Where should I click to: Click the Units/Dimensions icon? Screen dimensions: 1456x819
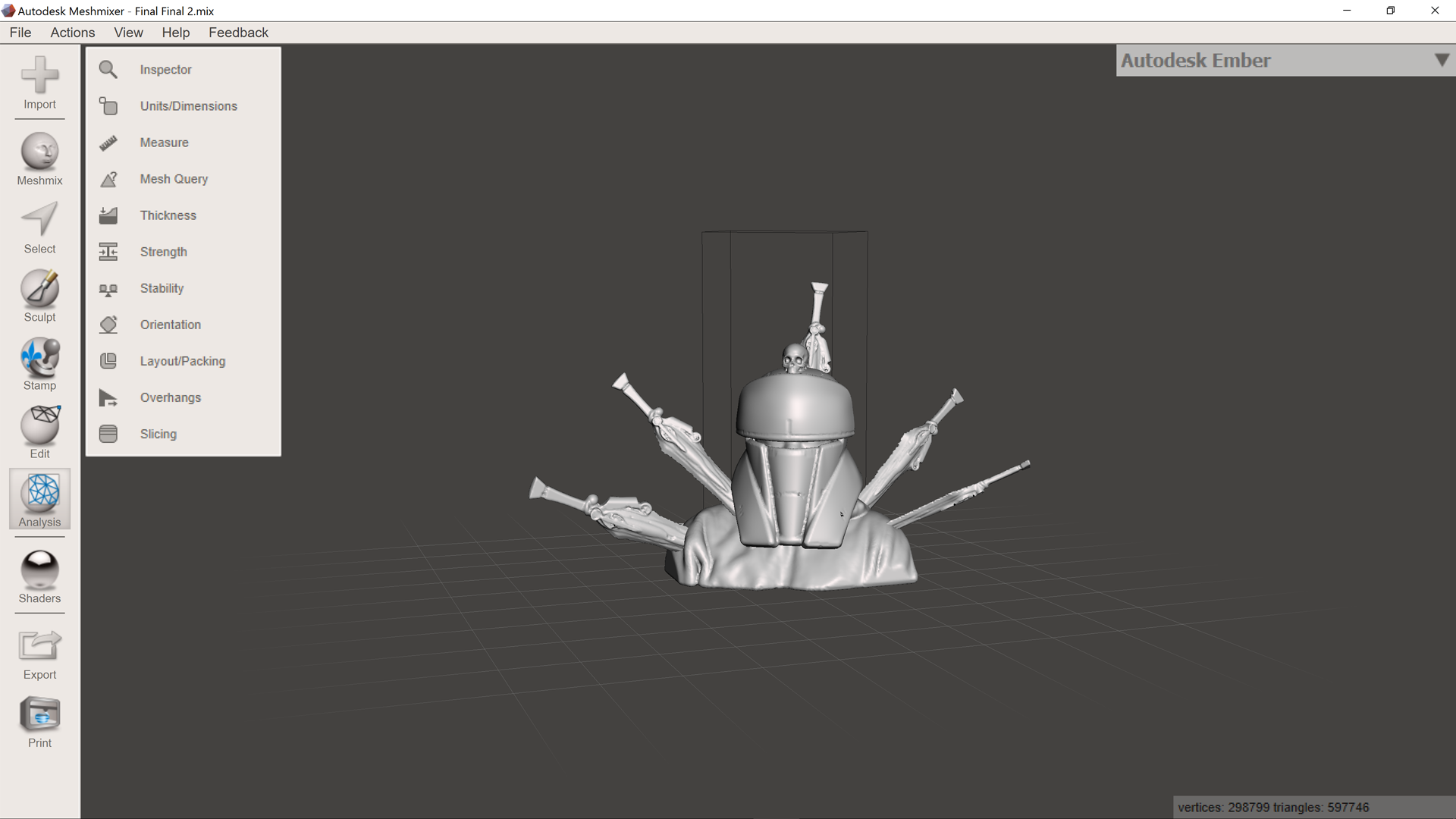click(108, 106)
